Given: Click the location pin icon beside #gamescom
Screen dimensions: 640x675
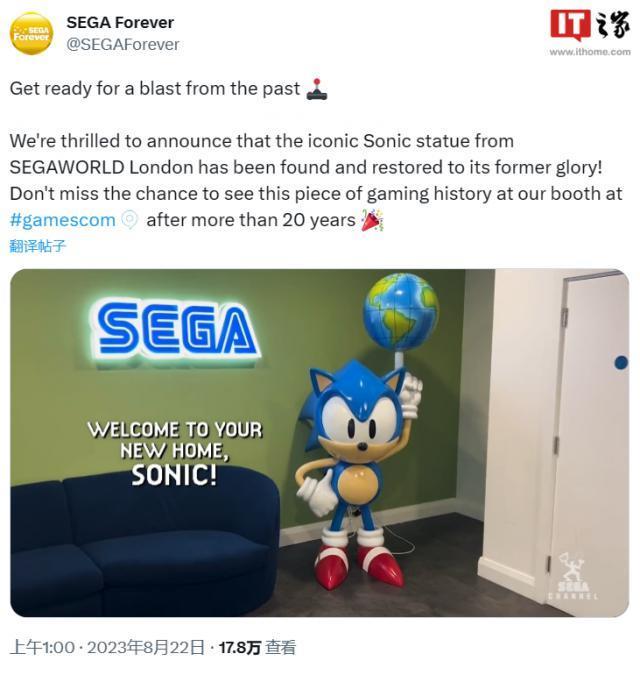Looking at the screenshot, I should (x=130, y=220).
